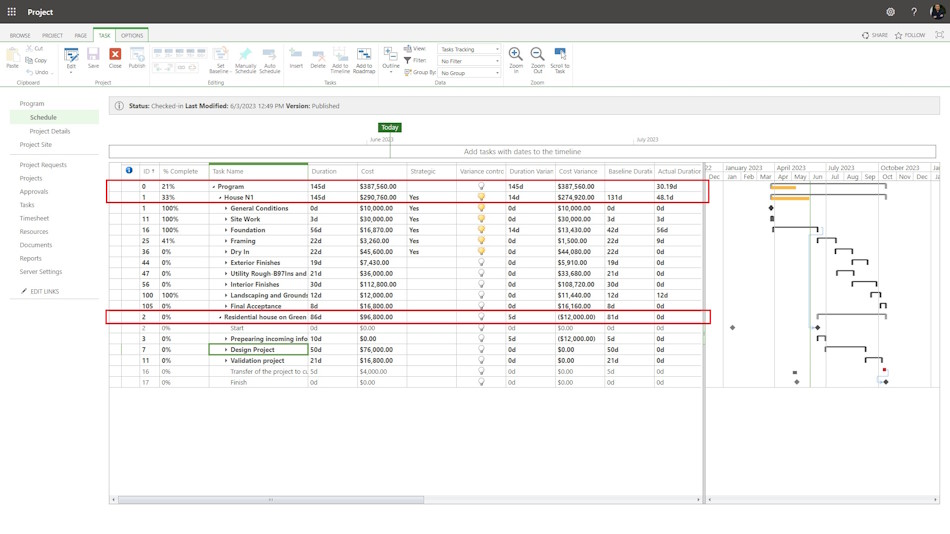The height and width of the screenshot is (534, 950).
Task: Sort by the % Complete column header
Action: (x=183, y=172)
